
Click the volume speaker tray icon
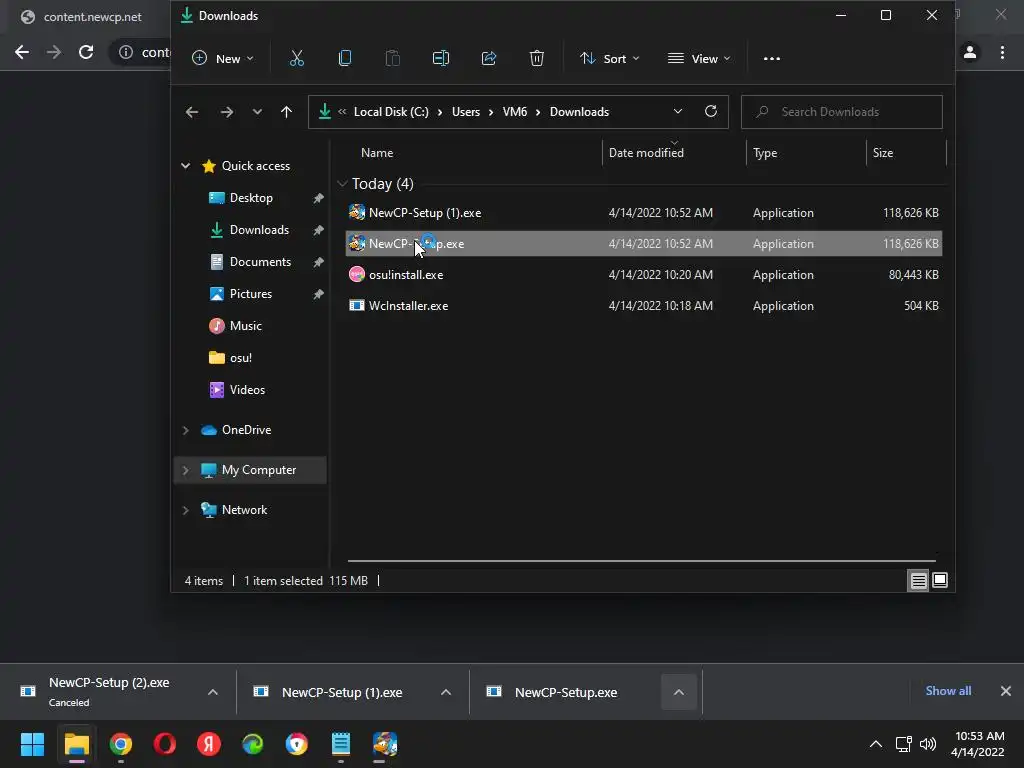[x=928, y=744]
